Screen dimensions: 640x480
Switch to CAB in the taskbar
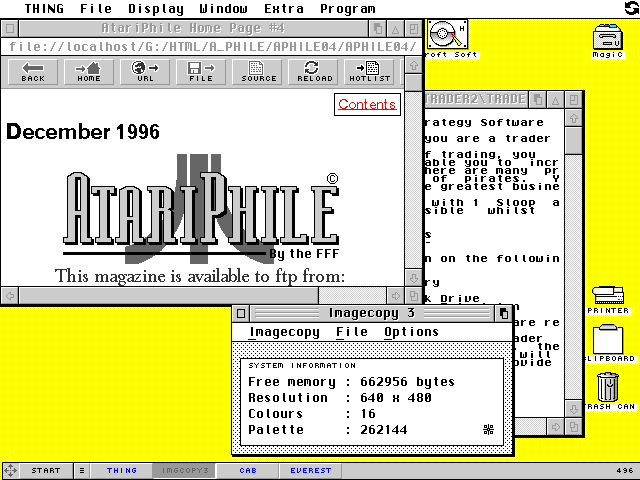246,470
